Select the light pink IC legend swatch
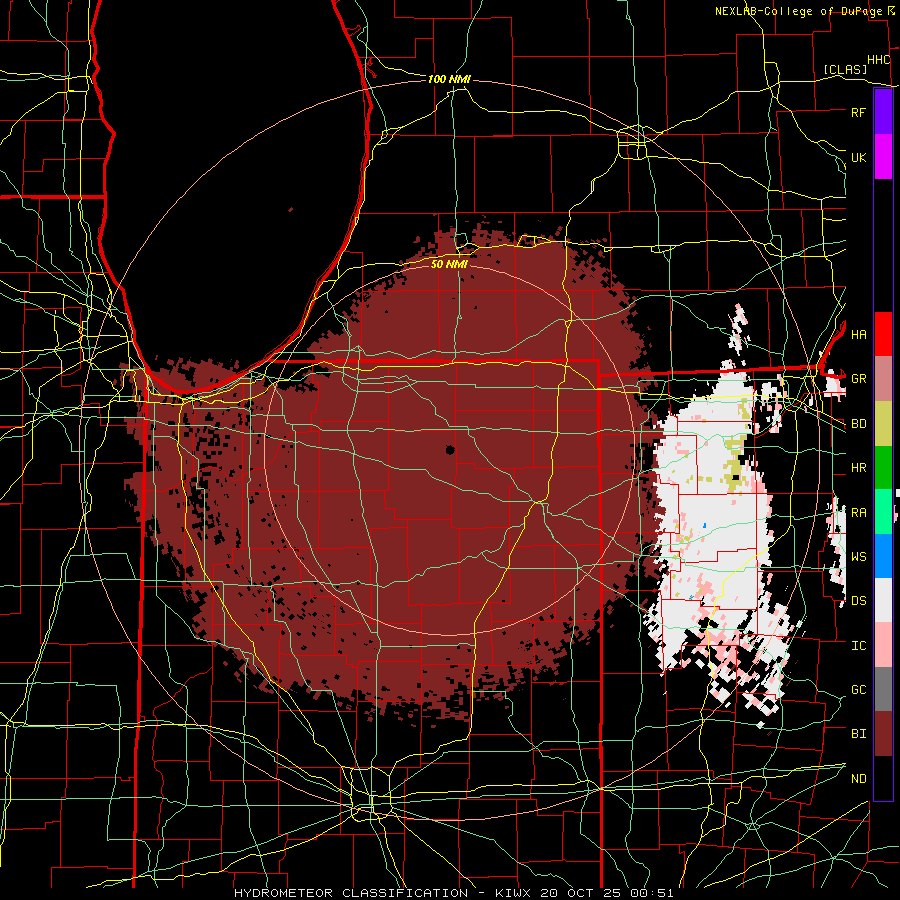 tap(883, 645)
